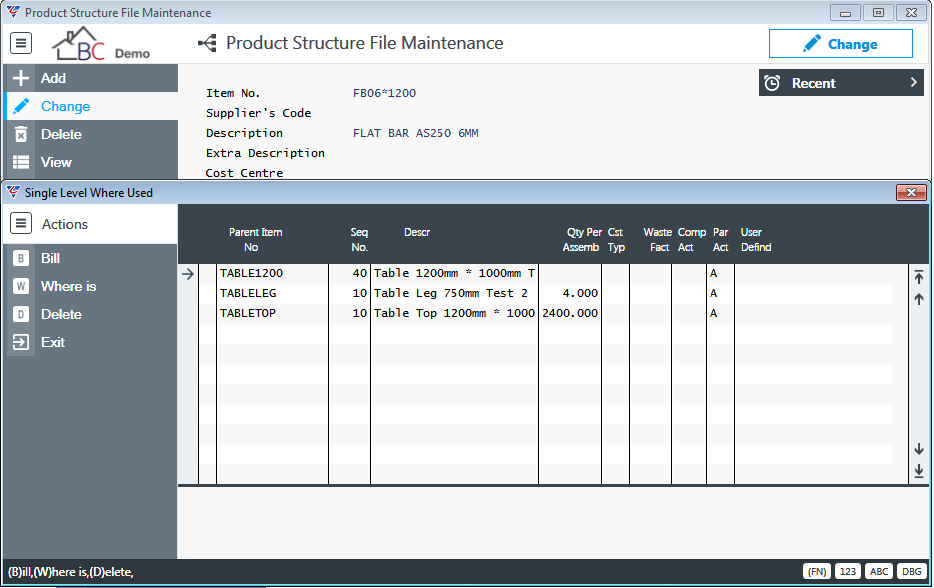Click the ABC Demo house logo
This screenshot has height=588, width=934.
(100, 44)
